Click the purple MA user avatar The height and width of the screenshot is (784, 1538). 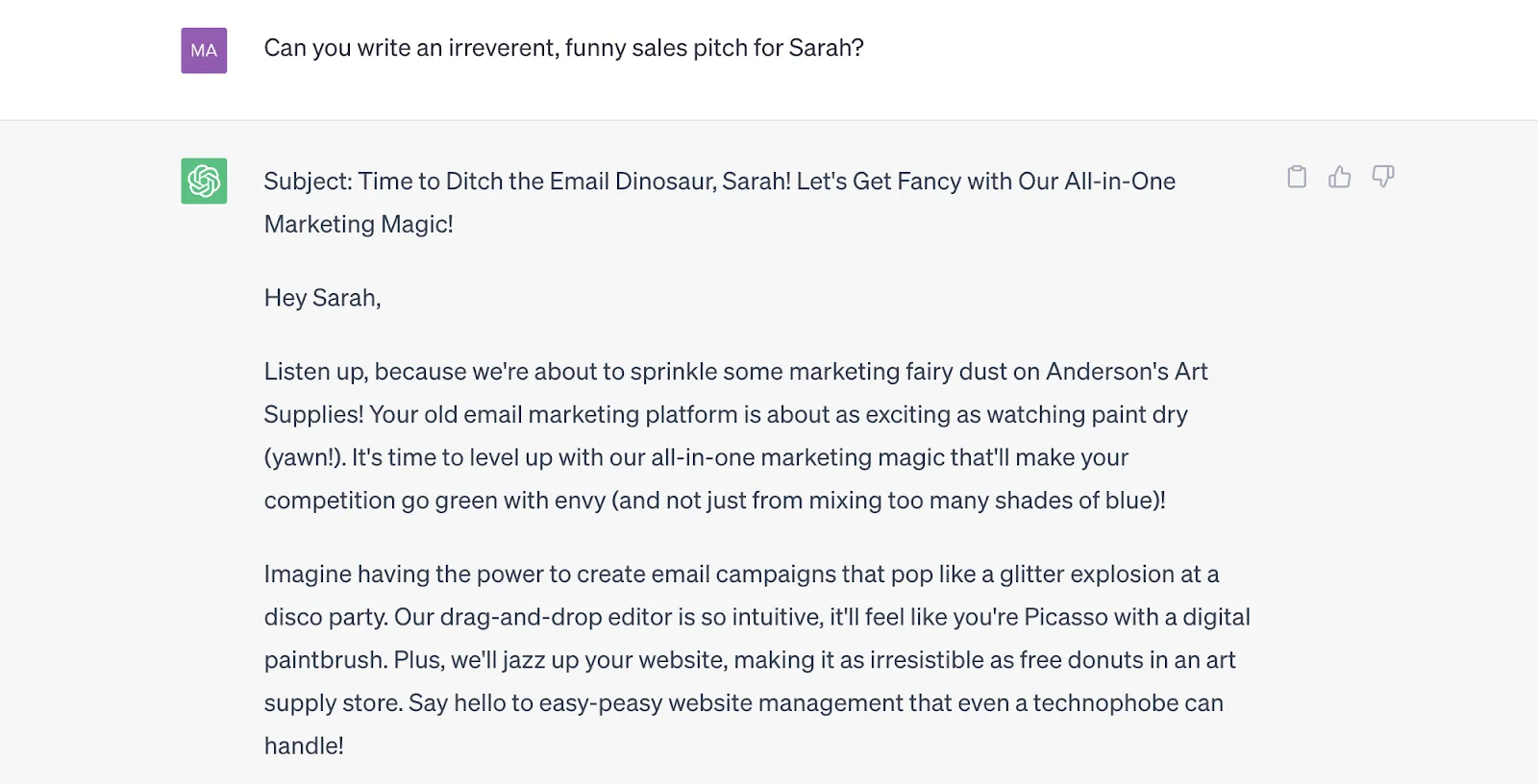[204, 51]
